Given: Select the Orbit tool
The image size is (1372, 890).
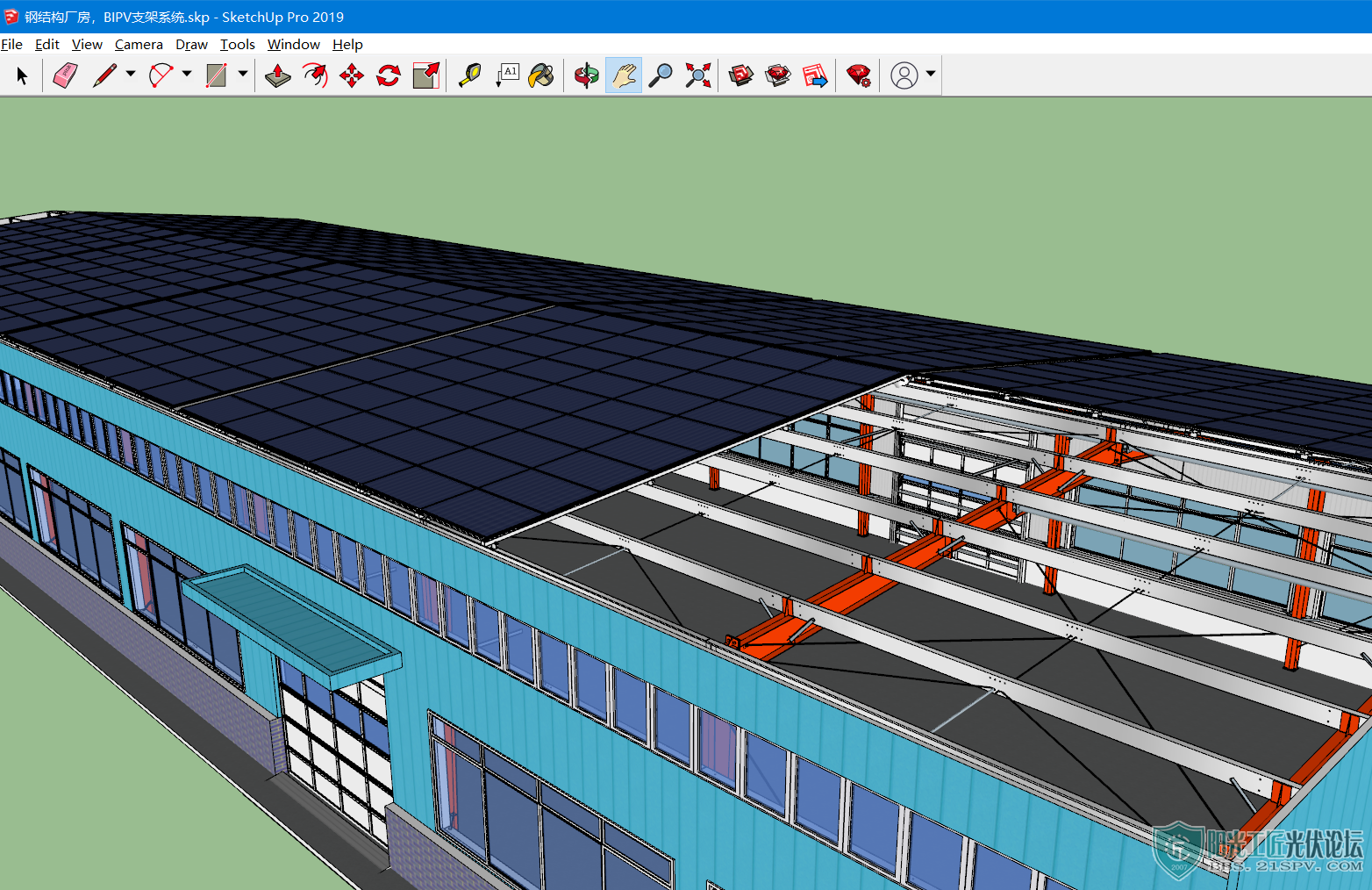Looking at the screenshot, I should (586, 75).
